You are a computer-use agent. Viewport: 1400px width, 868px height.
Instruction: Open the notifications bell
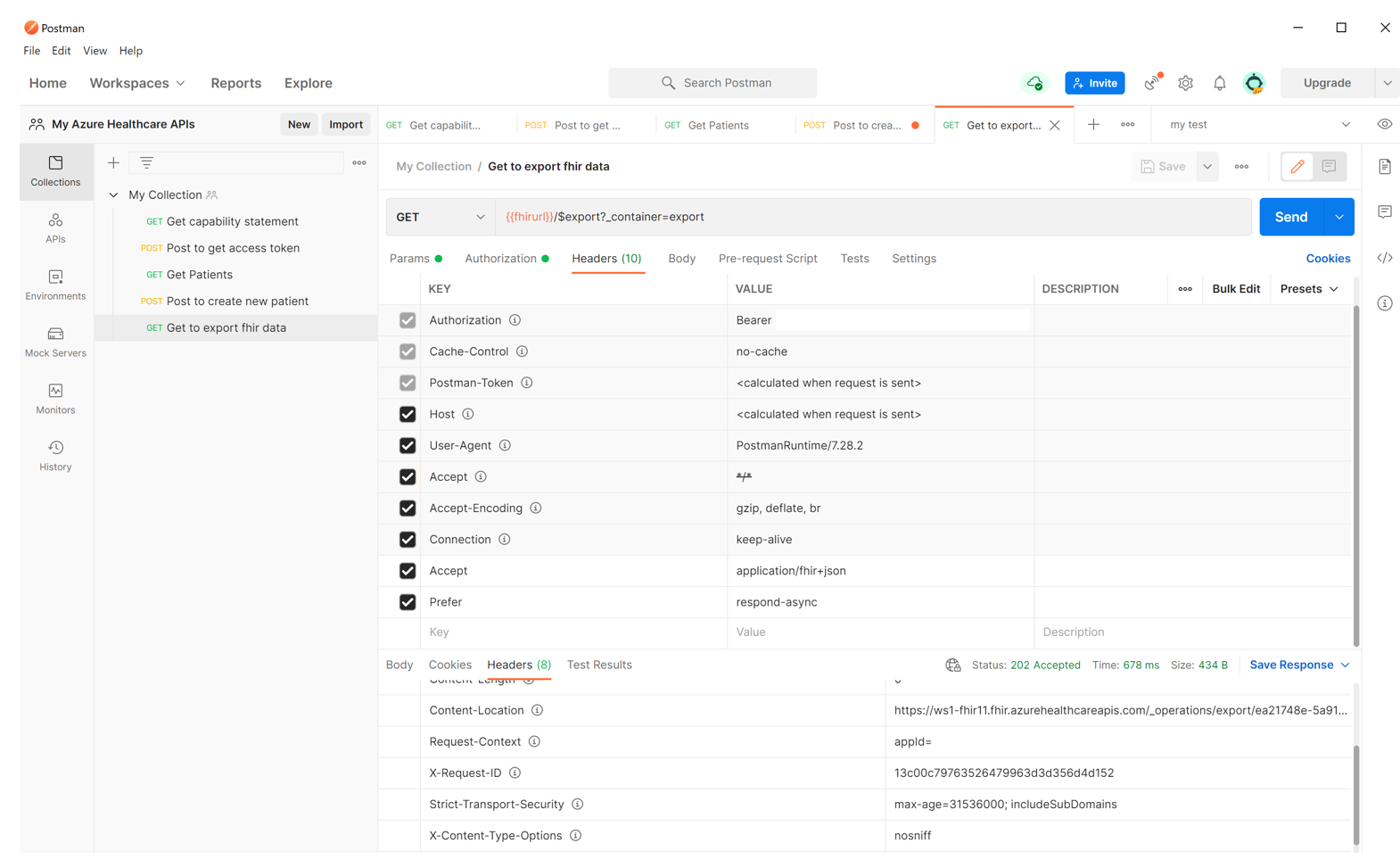[x=1219, y=83]
